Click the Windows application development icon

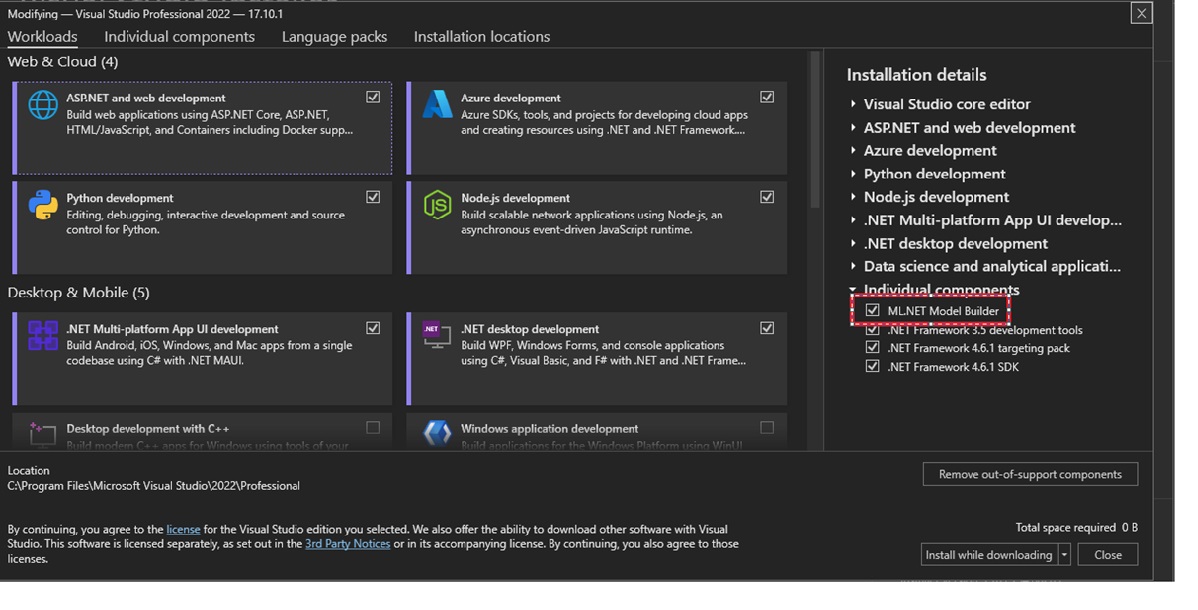click(x=437, y=433)
